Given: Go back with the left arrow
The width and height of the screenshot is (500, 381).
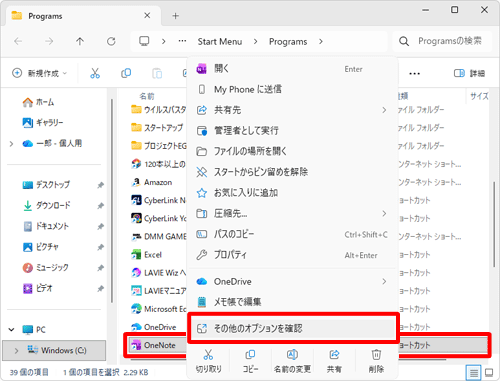Looking at the screenshot, I should point(18,41).
